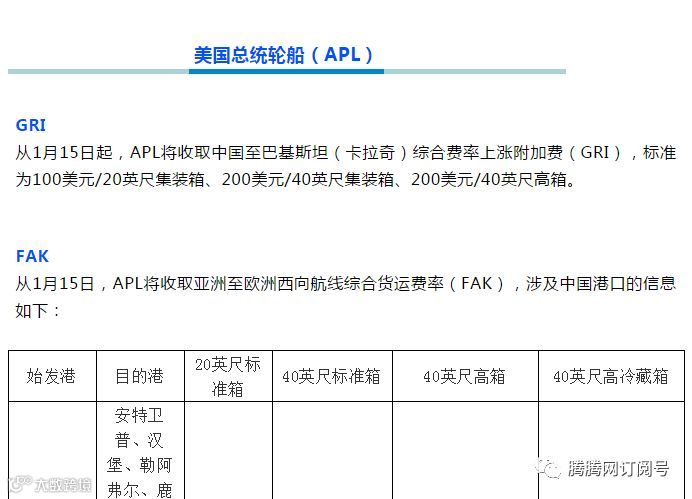This screenshot has height=499, width=692.
Task: Click the 目的港 table header
Action: [x=140, y=376]
